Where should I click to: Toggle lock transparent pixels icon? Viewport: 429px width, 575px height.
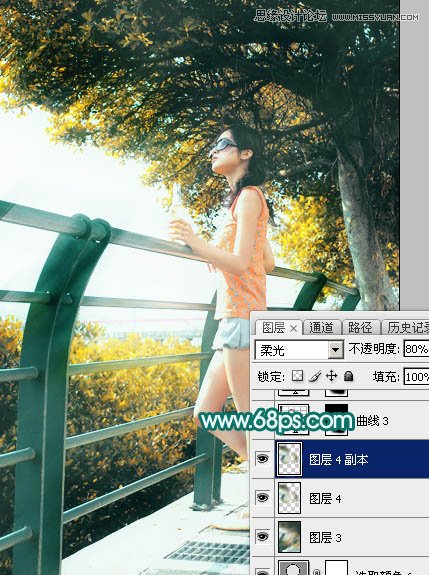(x=297, y=376)
